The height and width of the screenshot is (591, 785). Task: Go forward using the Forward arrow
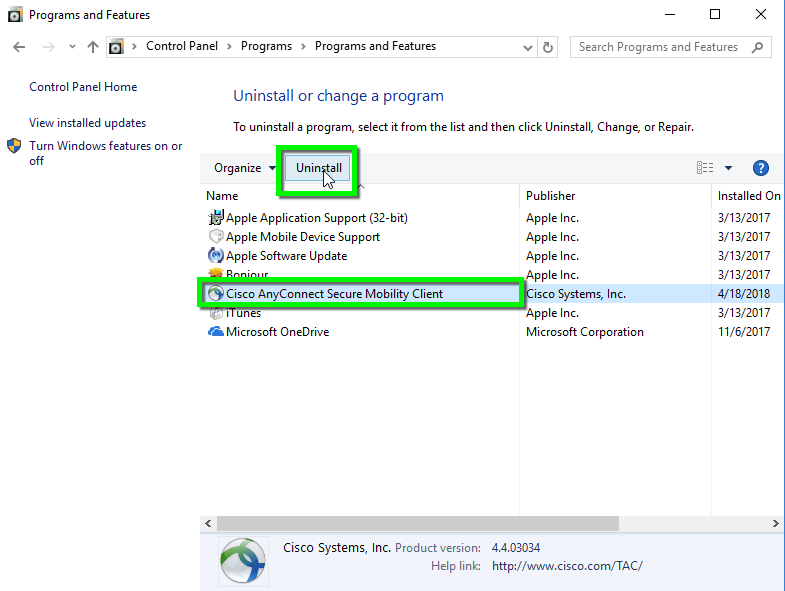pyautogui.click(x=49, y=47)
